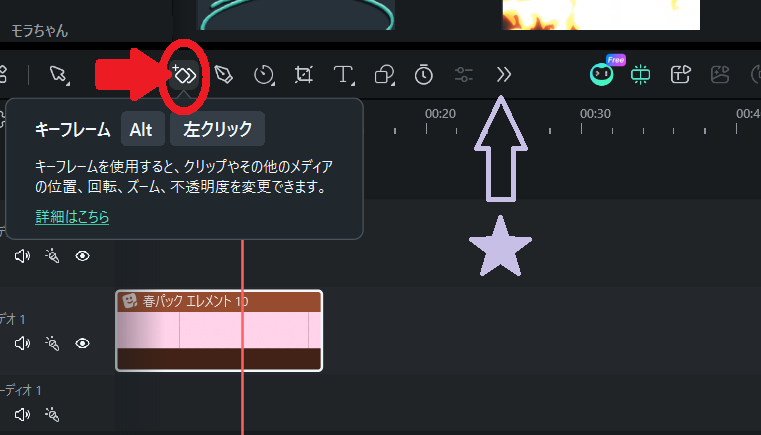Image resolution: width=761 pixels, height=435 pixels.
Task: Select the Text tool
Action: coord(343,75)
